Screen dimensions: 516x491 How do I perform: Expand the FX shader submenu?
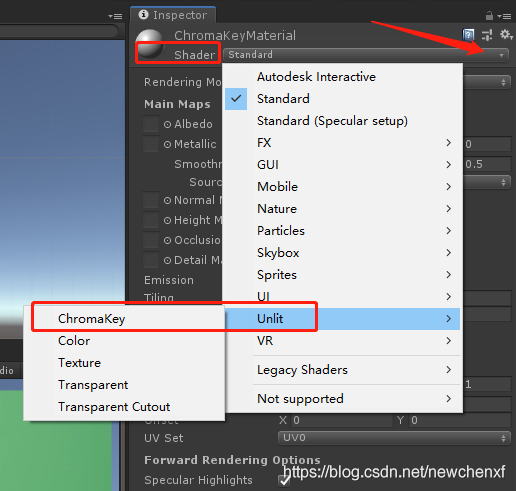tap(342, 143)
